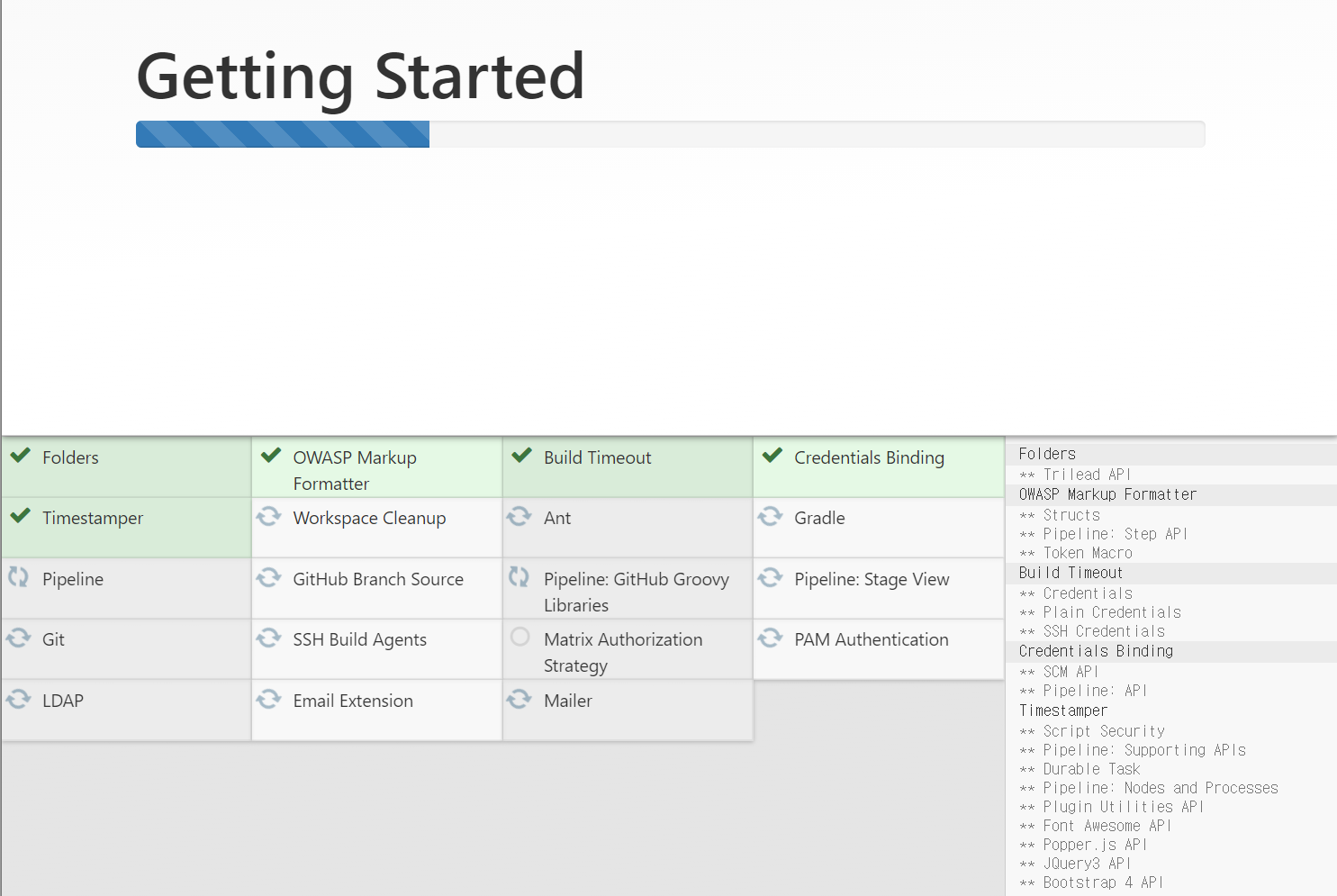
Task: Click the PAM Authentication label
Action: tap(872, 639)
